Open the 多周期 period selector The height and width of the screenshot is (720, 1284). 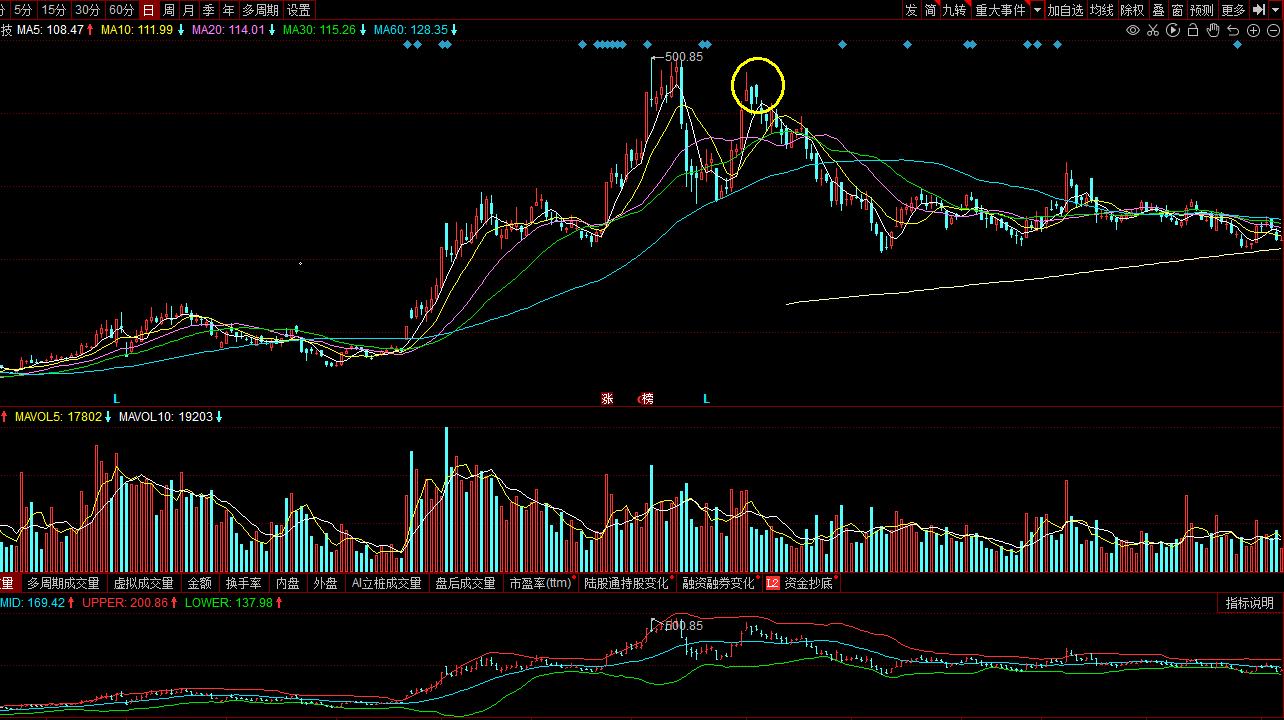tap(260, 10)
